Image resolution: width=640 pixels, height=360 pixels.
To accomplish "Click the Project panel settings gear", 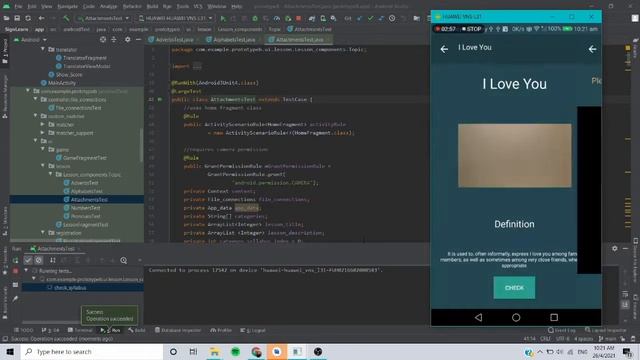I will coord(128,40).
